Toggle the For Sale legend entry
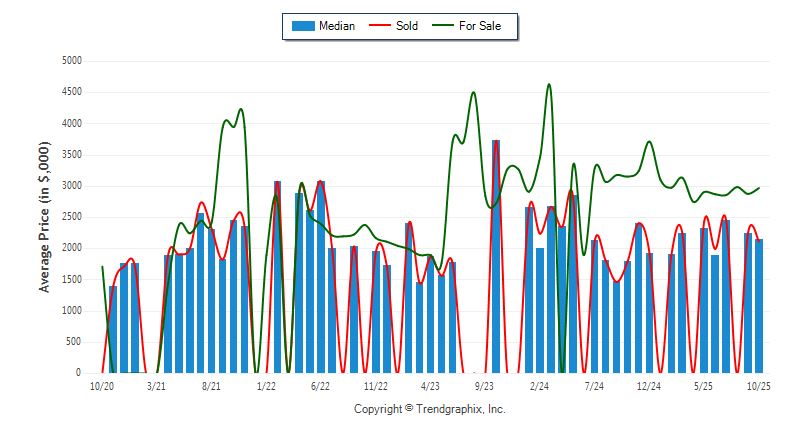This screenshot has height=434, width=800. pyautogui.click(x=480, y=26)
